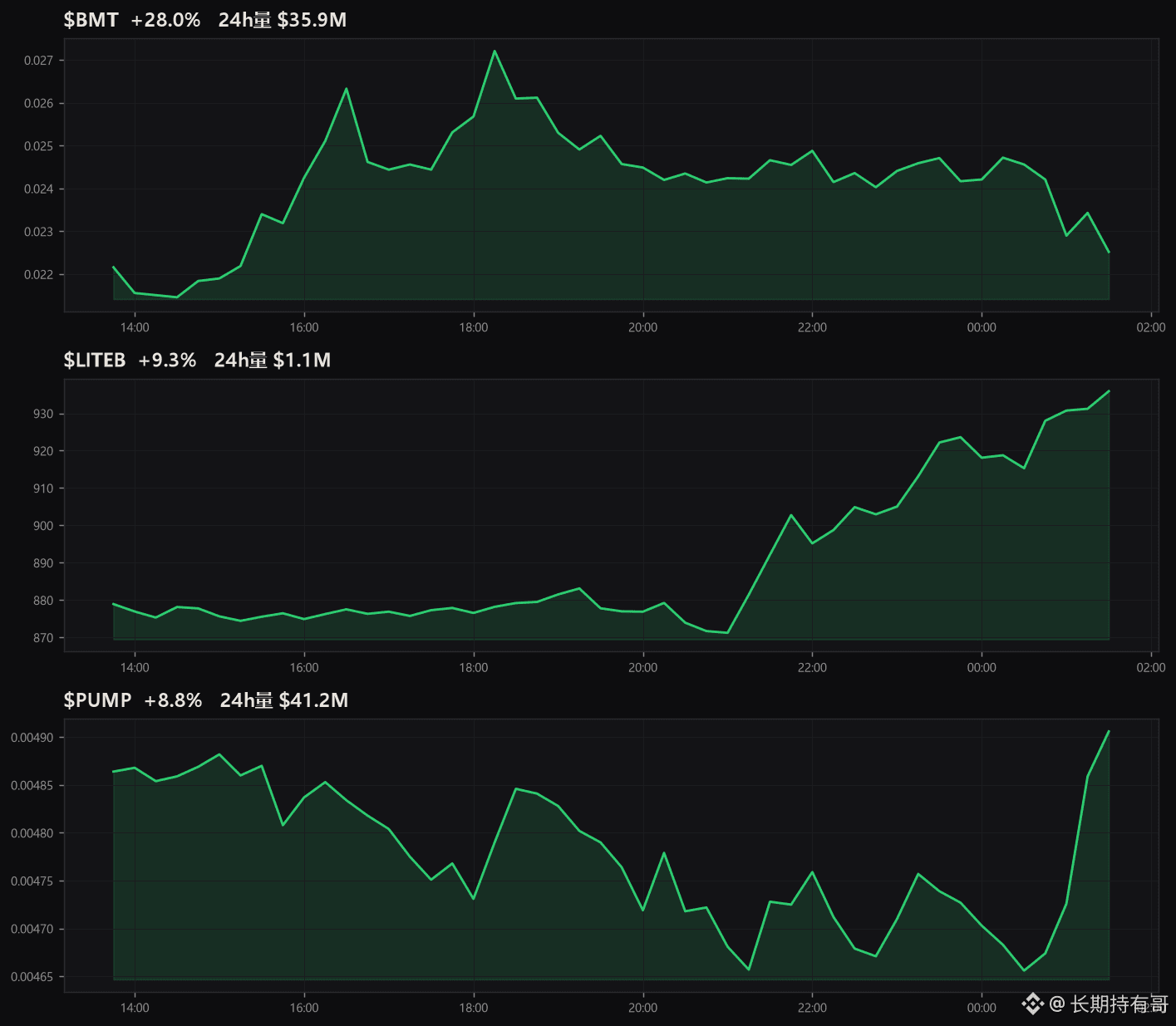
Task: Click the 880 price axis label
Action: click(43, 601)
